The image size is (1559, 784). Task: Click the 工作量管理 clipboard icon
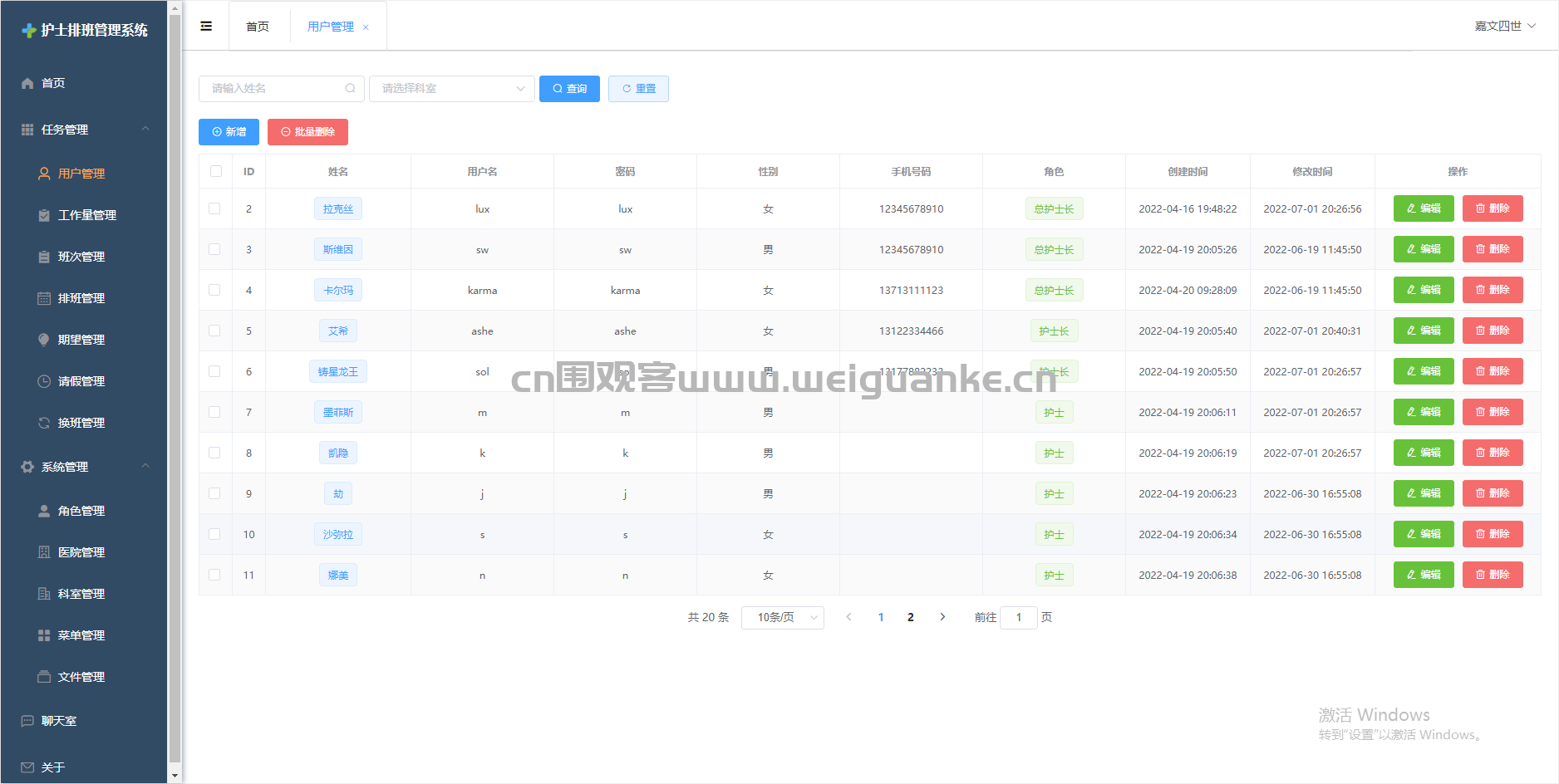click(44, 215)
